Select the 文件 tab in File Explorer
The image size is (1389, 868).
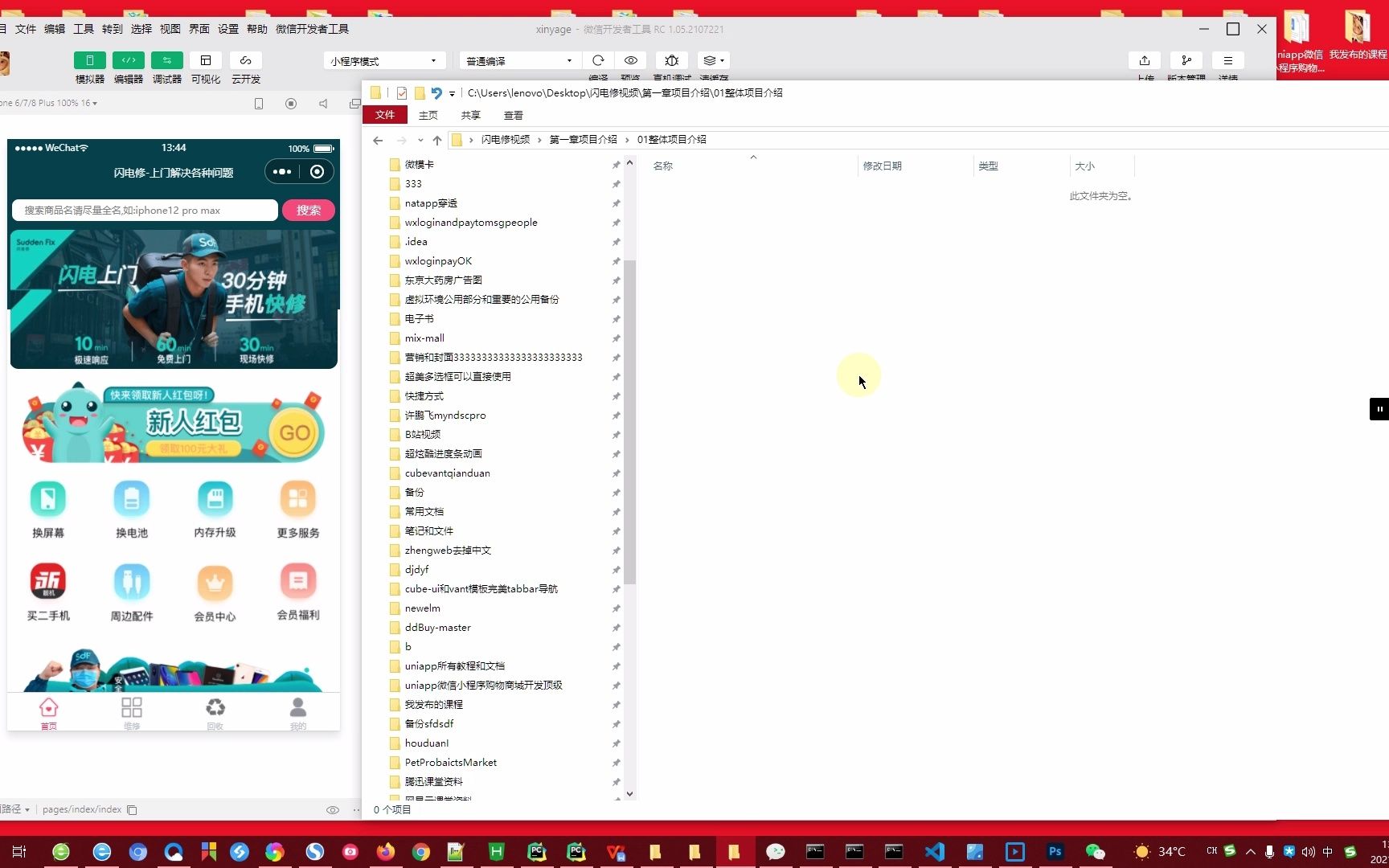tap(385, 115)
